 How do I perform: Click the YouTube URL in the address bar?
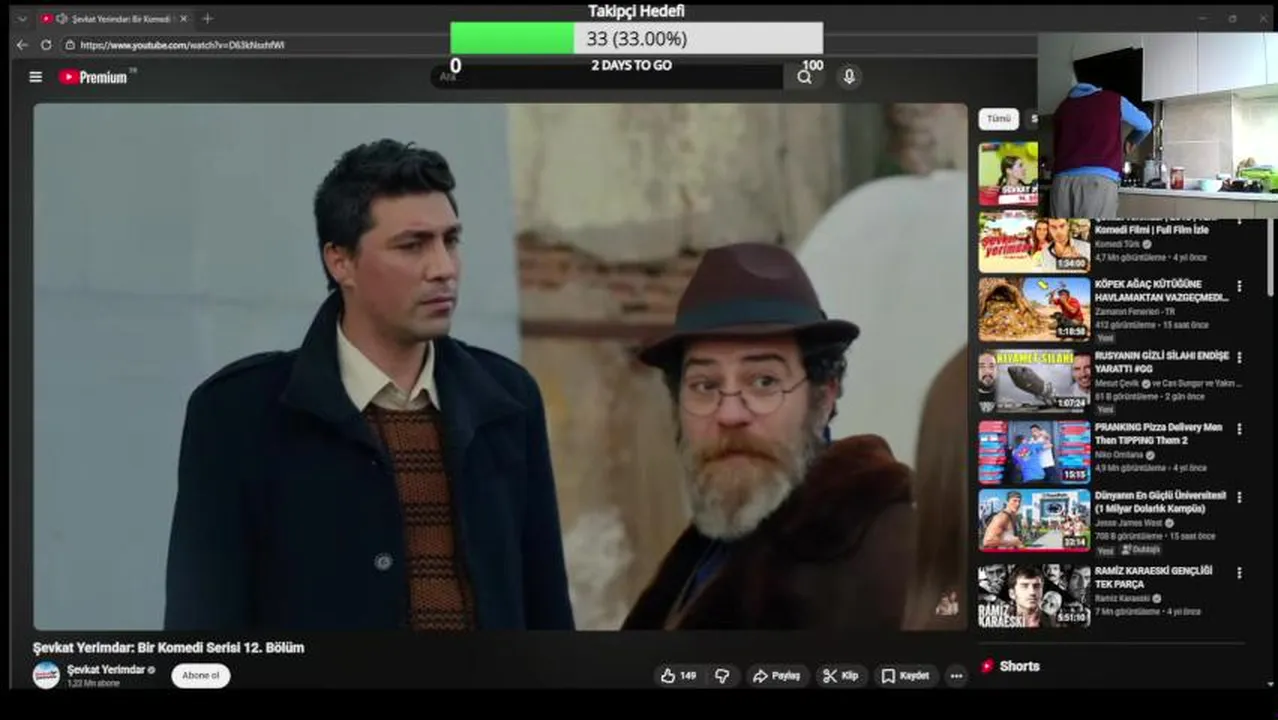(182, 45)
